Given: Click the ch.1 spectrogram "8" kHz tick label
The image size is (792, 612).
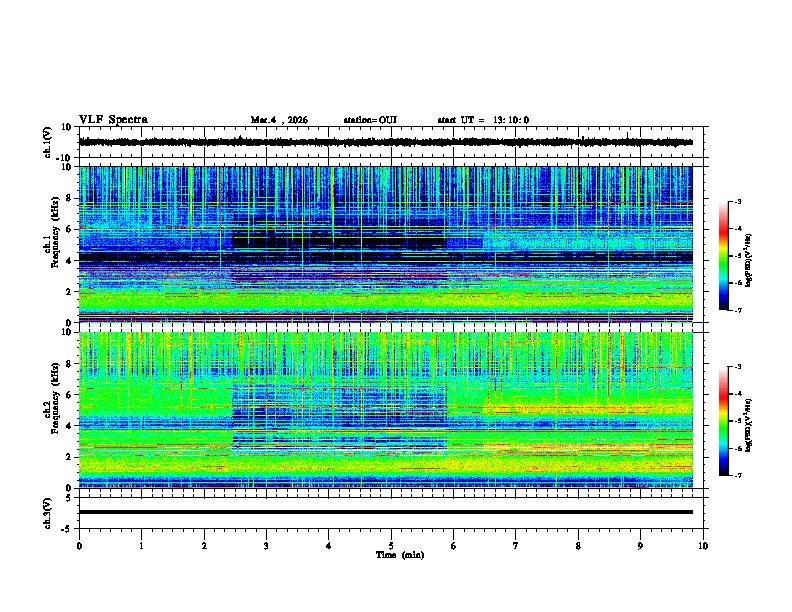Looking at the screenshot, I should point(69,198).
